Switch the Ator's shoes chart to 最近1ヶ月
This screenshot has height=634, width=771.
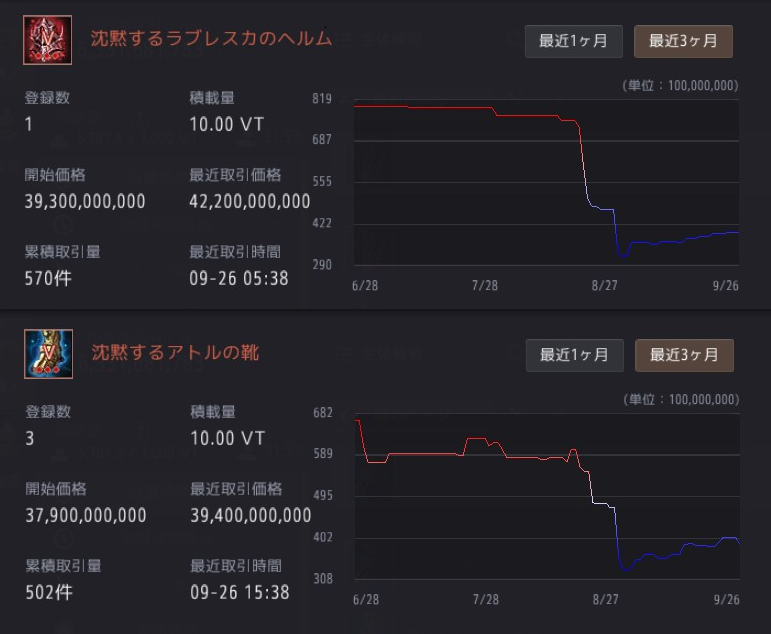[574, 355]
